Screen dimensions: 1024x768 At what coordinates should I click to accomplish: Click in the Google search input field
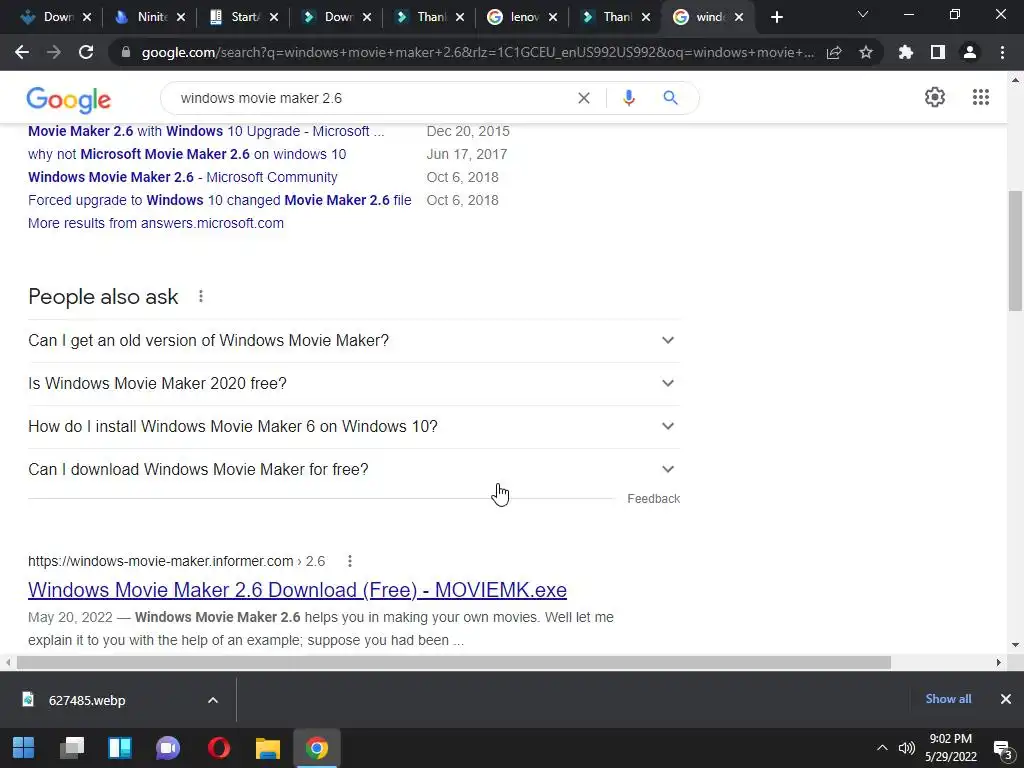pyautogui.click(x=372, y=98)
